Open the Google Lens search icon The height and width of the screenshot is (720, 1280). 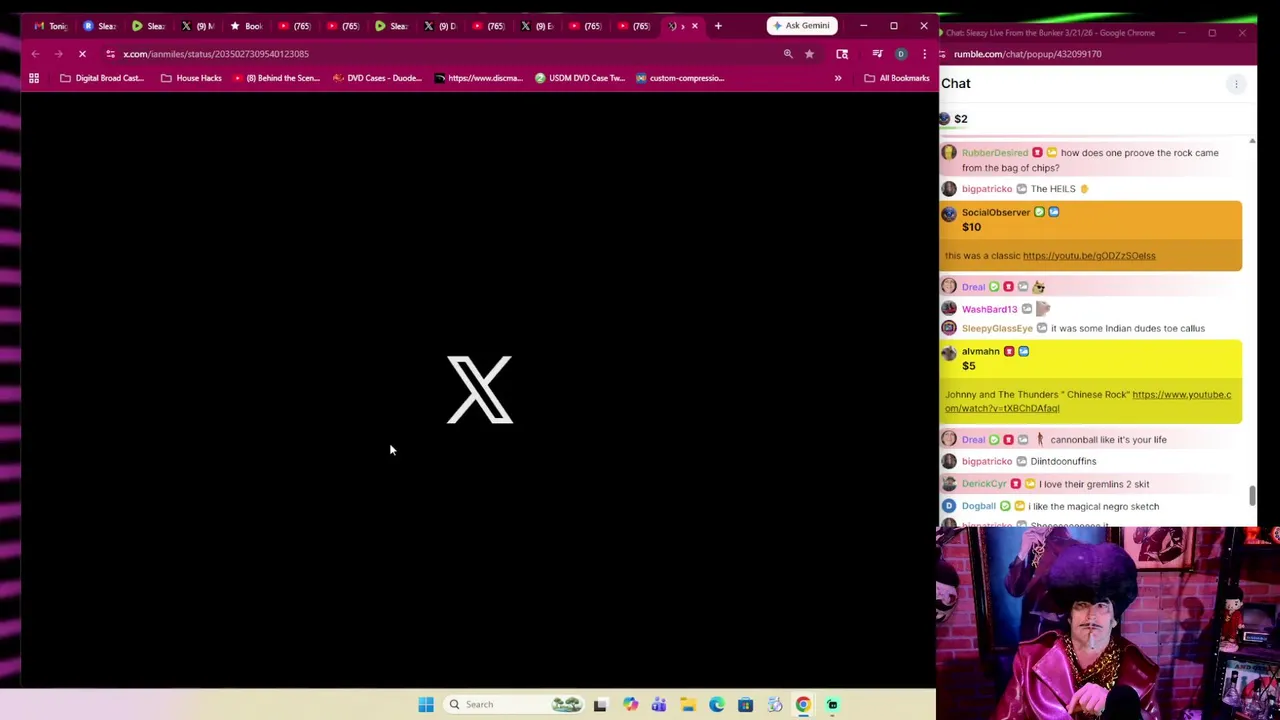pos(842,54)
